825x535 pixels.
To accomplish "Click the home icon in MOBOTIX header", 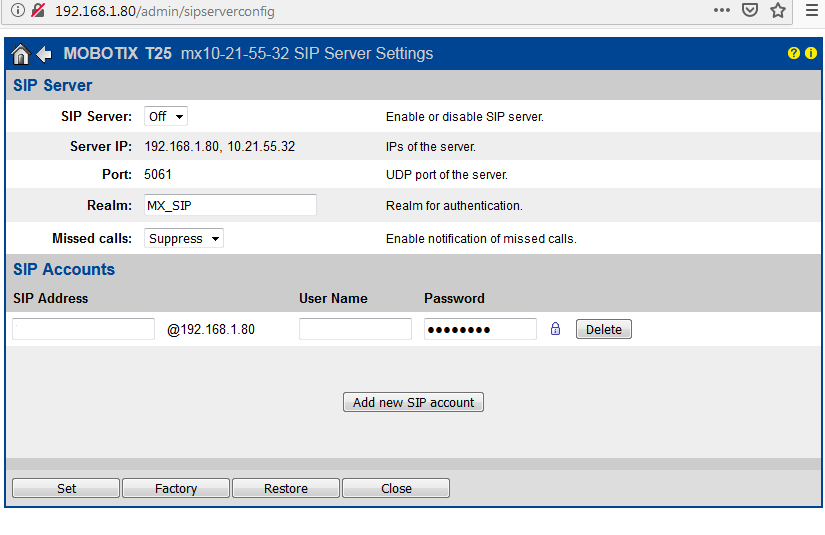I will coord(21,54).
